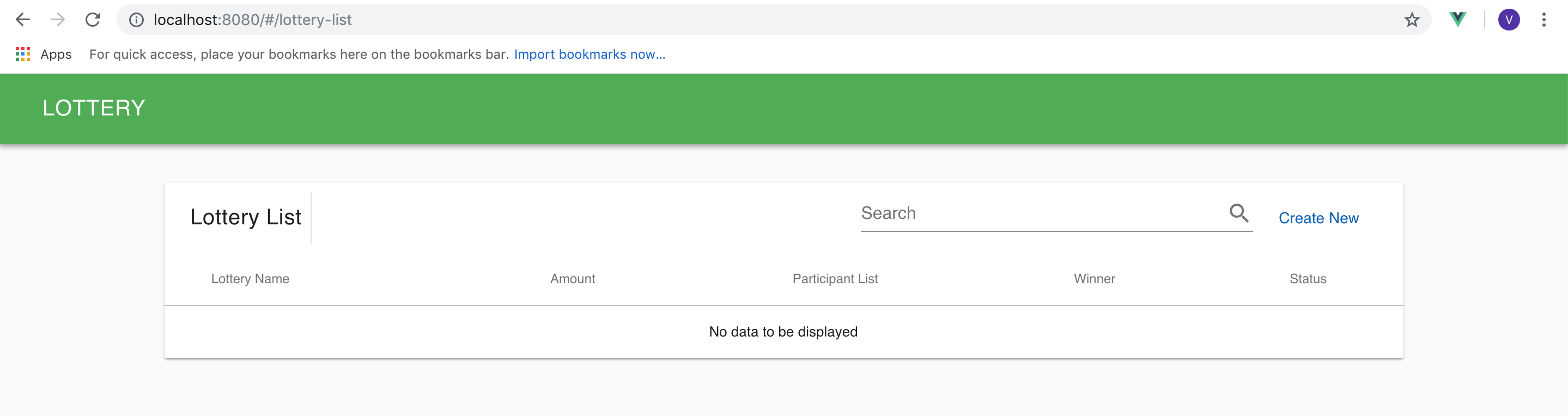Reload the lottery-list page
This screenshot has height=416, width=1568.
(x=93, y=20)
